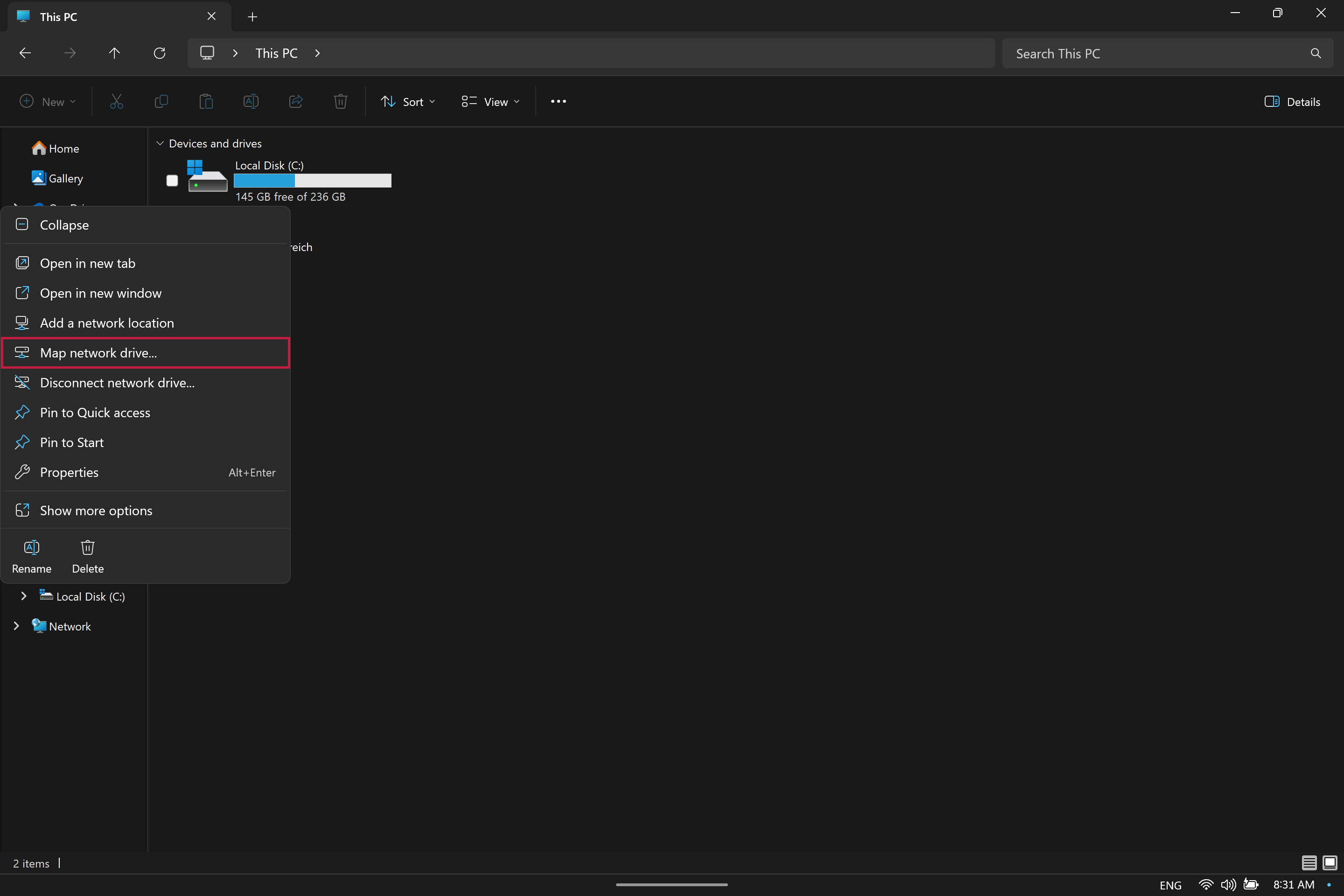Open the Details pane
This screenshot has height=896, width=1344.
1293,102
